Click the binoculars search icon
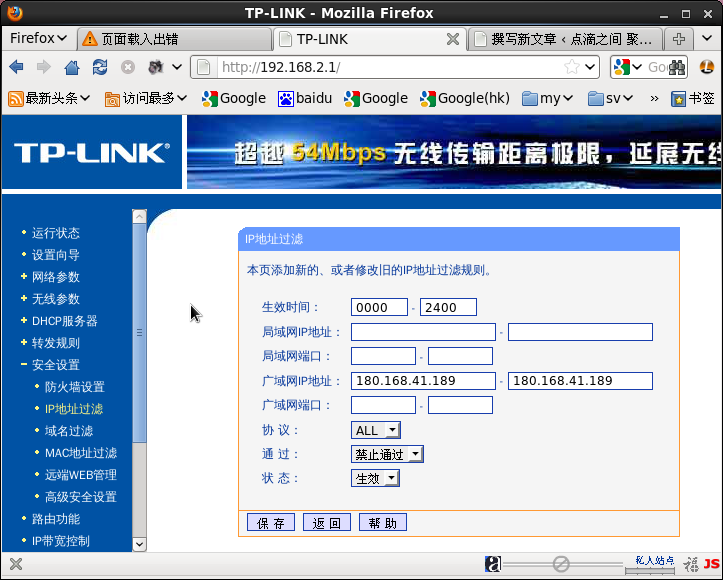This screenshot has width=723, height=580. [x=677, y=67]
